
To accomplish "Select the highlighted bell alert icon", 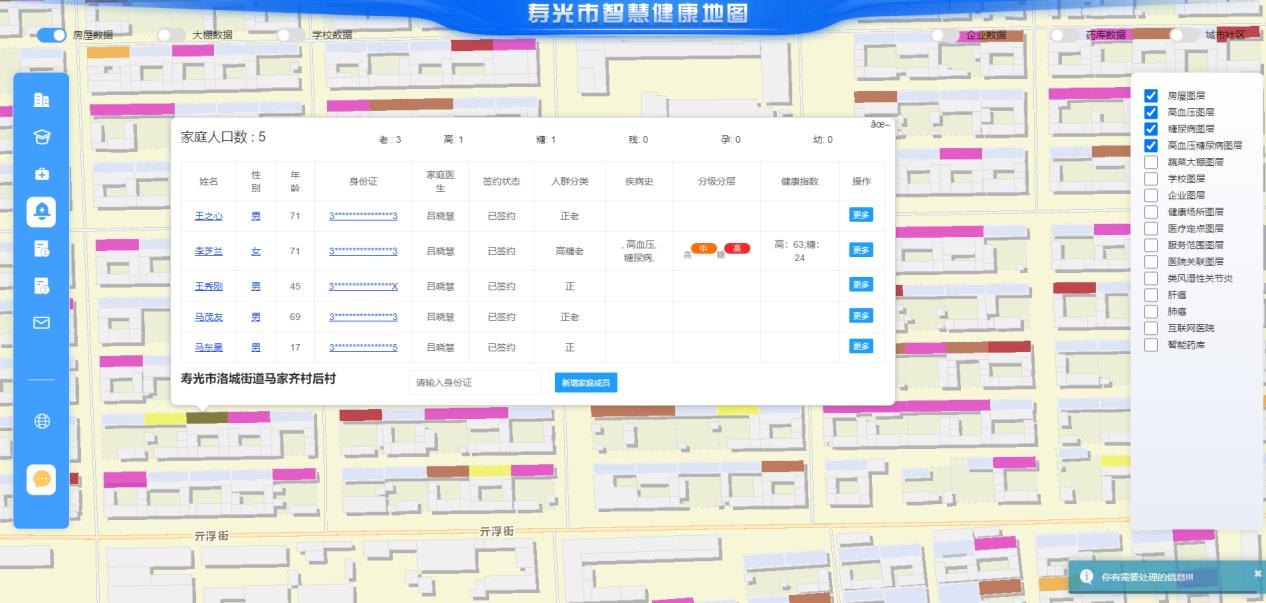I will 42,211.
